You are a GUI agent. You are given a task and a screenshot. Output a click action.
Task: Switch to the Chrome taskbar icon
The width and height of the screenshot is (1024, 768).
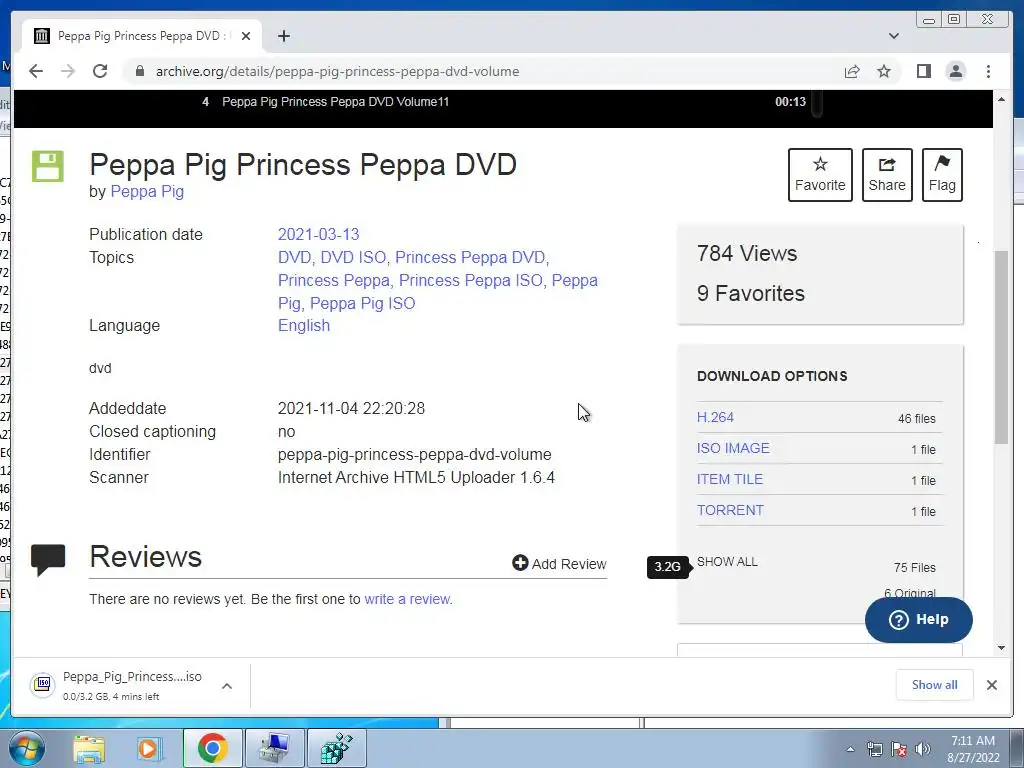[212, 748]
